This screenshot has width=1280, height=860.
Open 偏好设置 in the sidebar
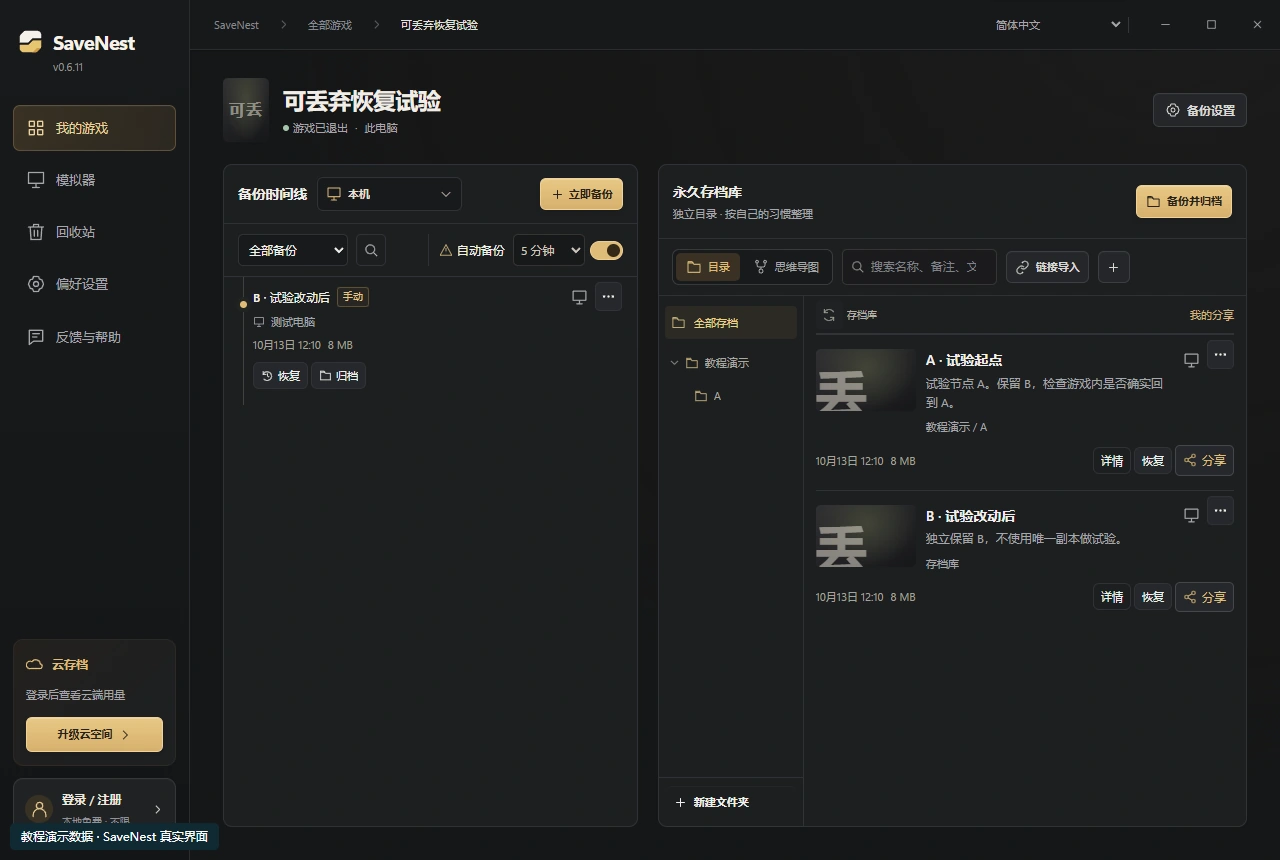click(x=95, y=284)
